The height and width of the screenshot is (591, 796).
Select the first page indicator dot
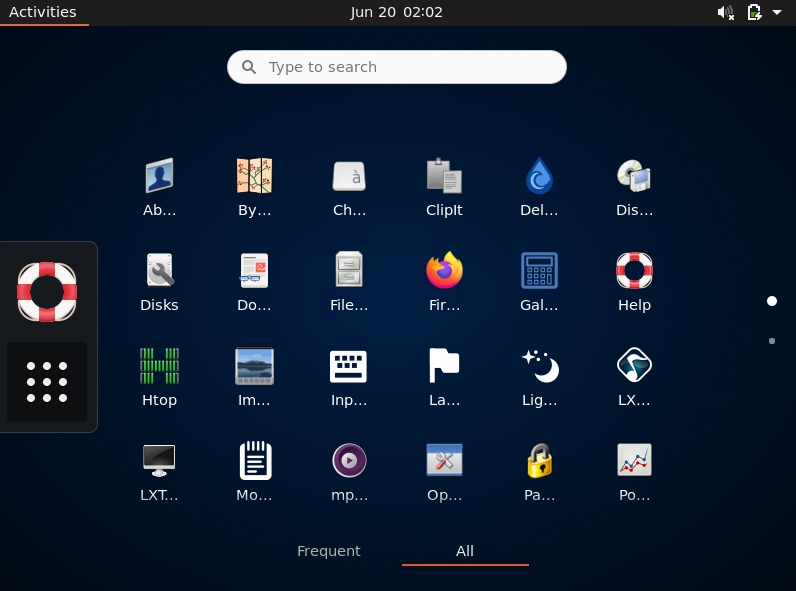point(772,301)
